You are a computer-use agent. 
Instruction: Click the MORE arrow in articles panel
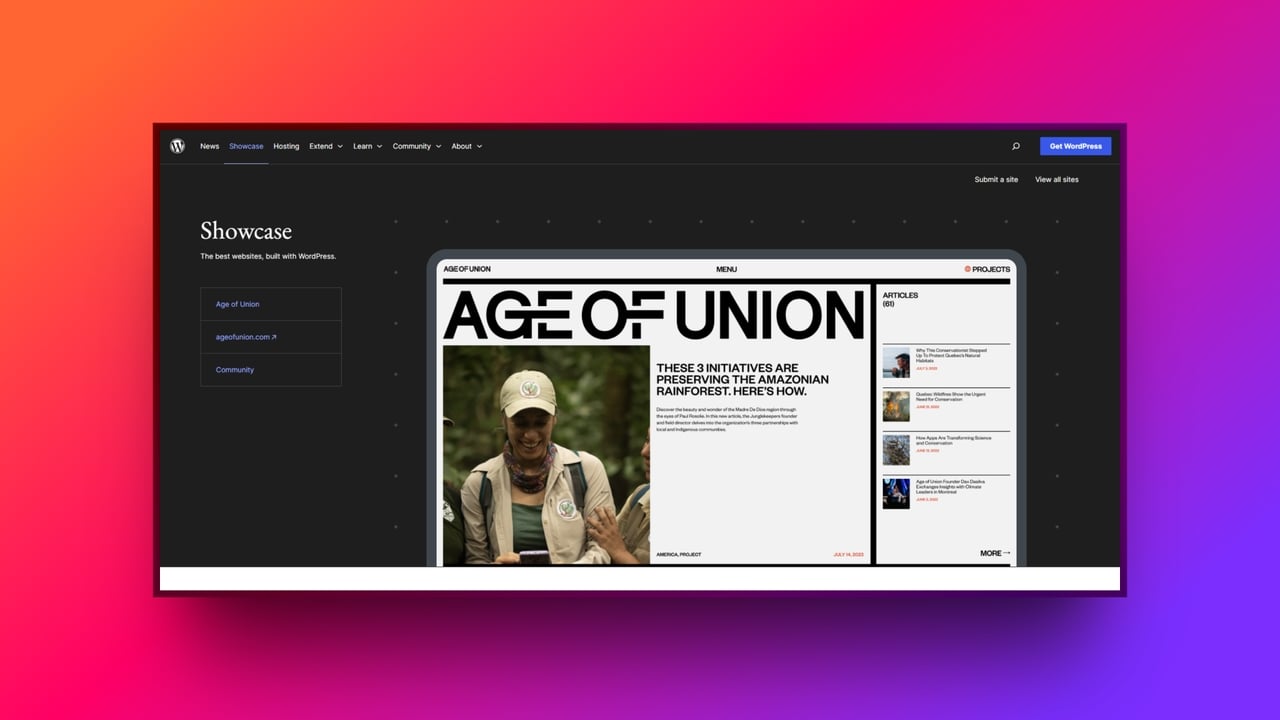995,553
